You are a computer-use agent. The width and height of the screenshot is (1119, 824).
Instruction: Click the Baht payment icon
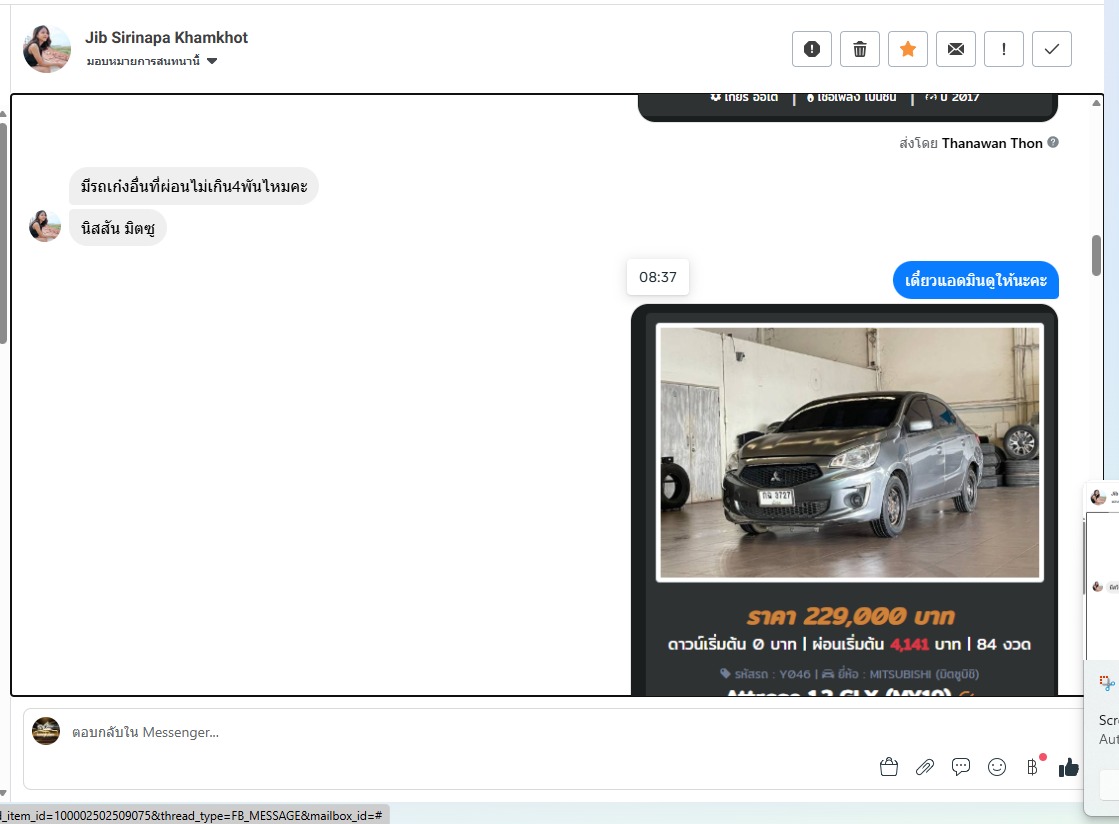click(1032, 767)
